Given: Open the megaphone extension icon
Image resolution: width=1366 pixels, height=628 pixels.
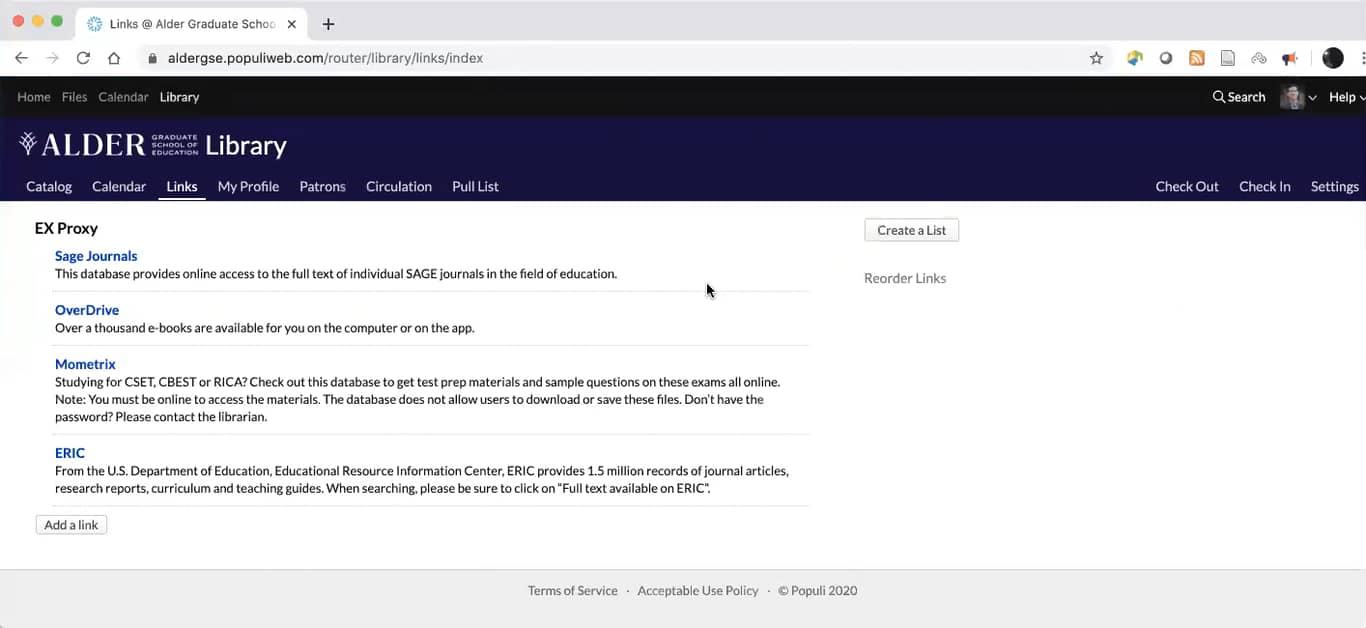Looking at the screenshot, I should pos(1290,58).
